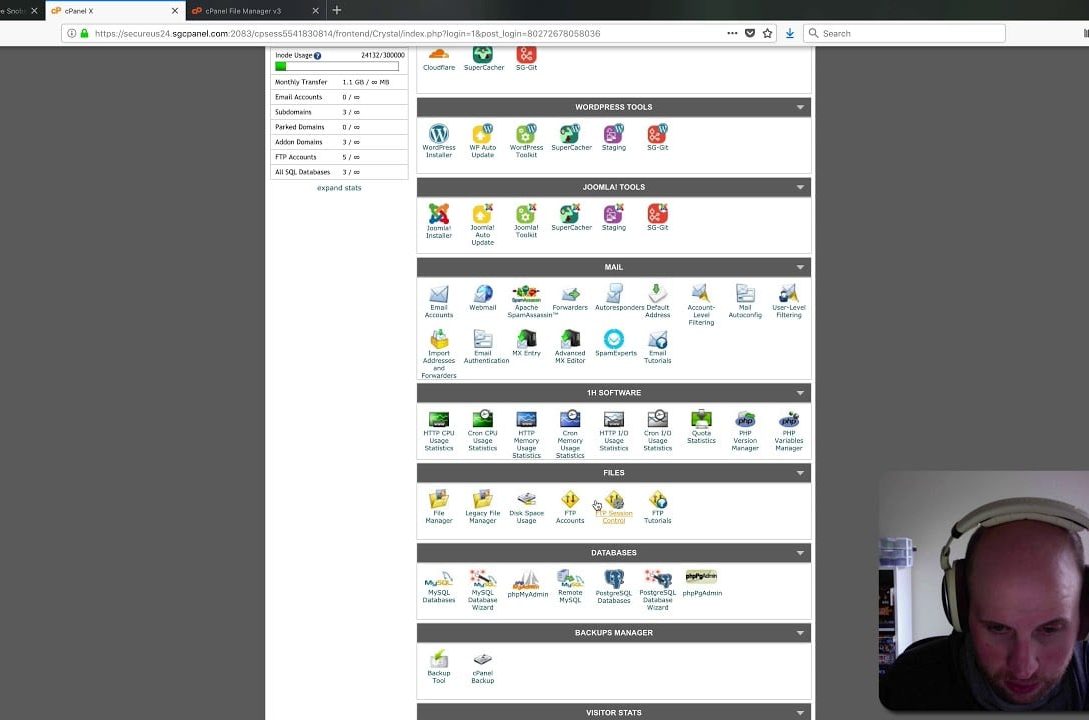This screenshot has width=1089, height=720.
Task: Collapse the Mail section
Action: (800, 267)
